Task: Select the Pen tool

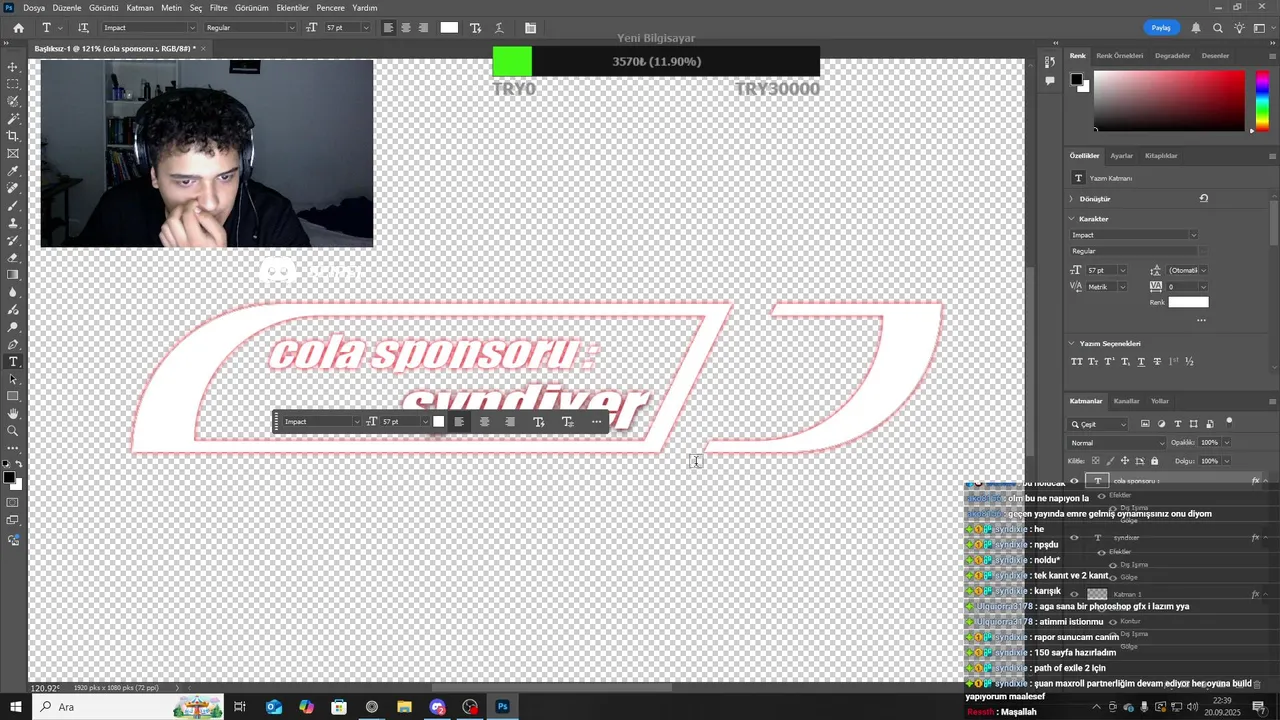Action: 13,344
